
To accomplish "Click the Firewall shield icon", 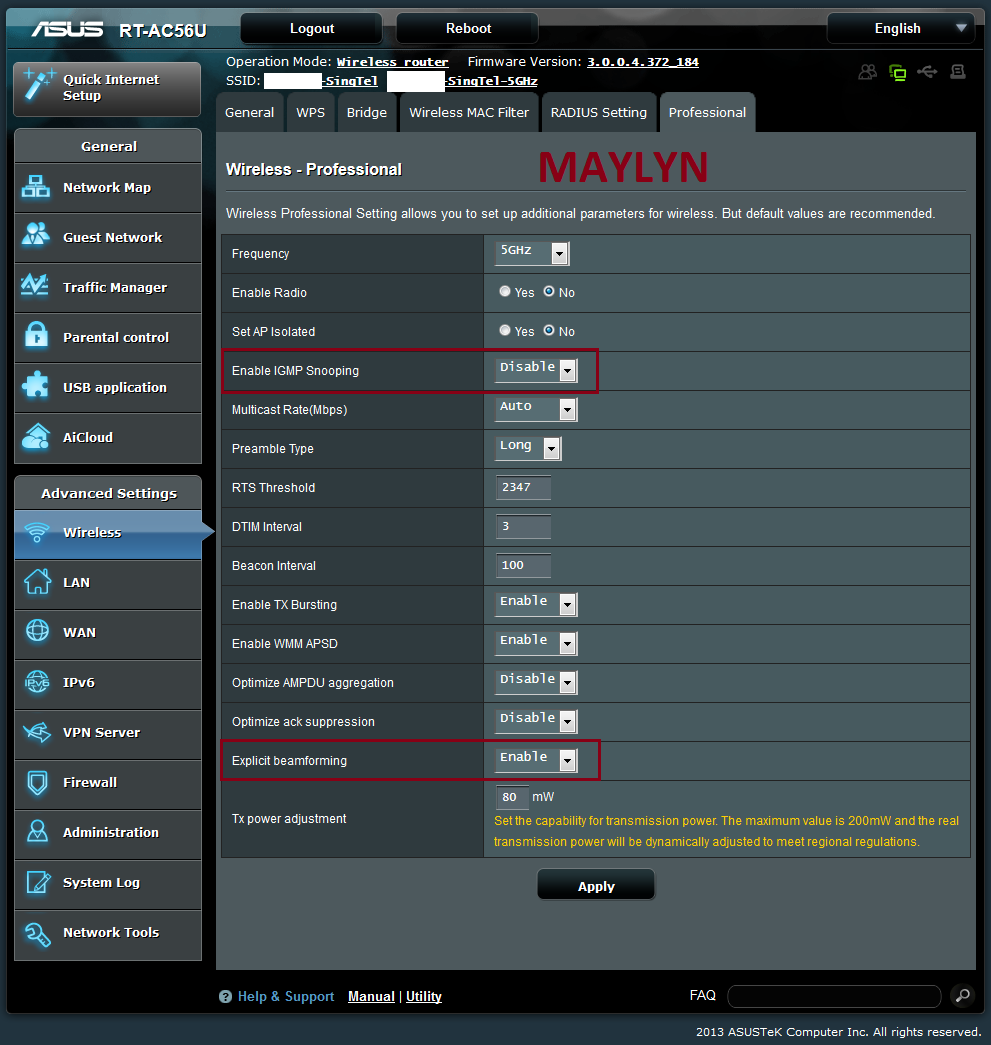I will 37,782.
